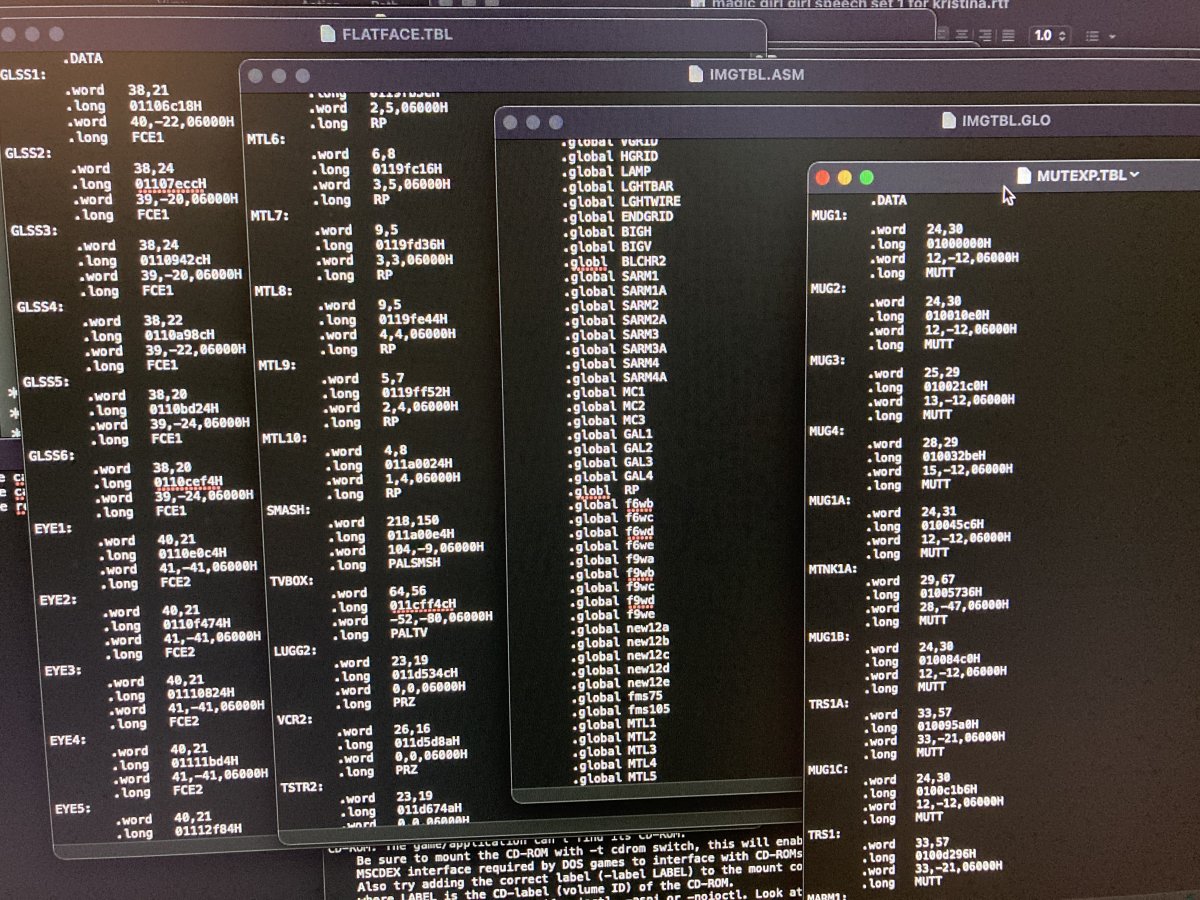This screenshot has height=900, width=1200.
Task: Click the TRS1: label in MUTEXP.TBL
Action: point(825,833)
